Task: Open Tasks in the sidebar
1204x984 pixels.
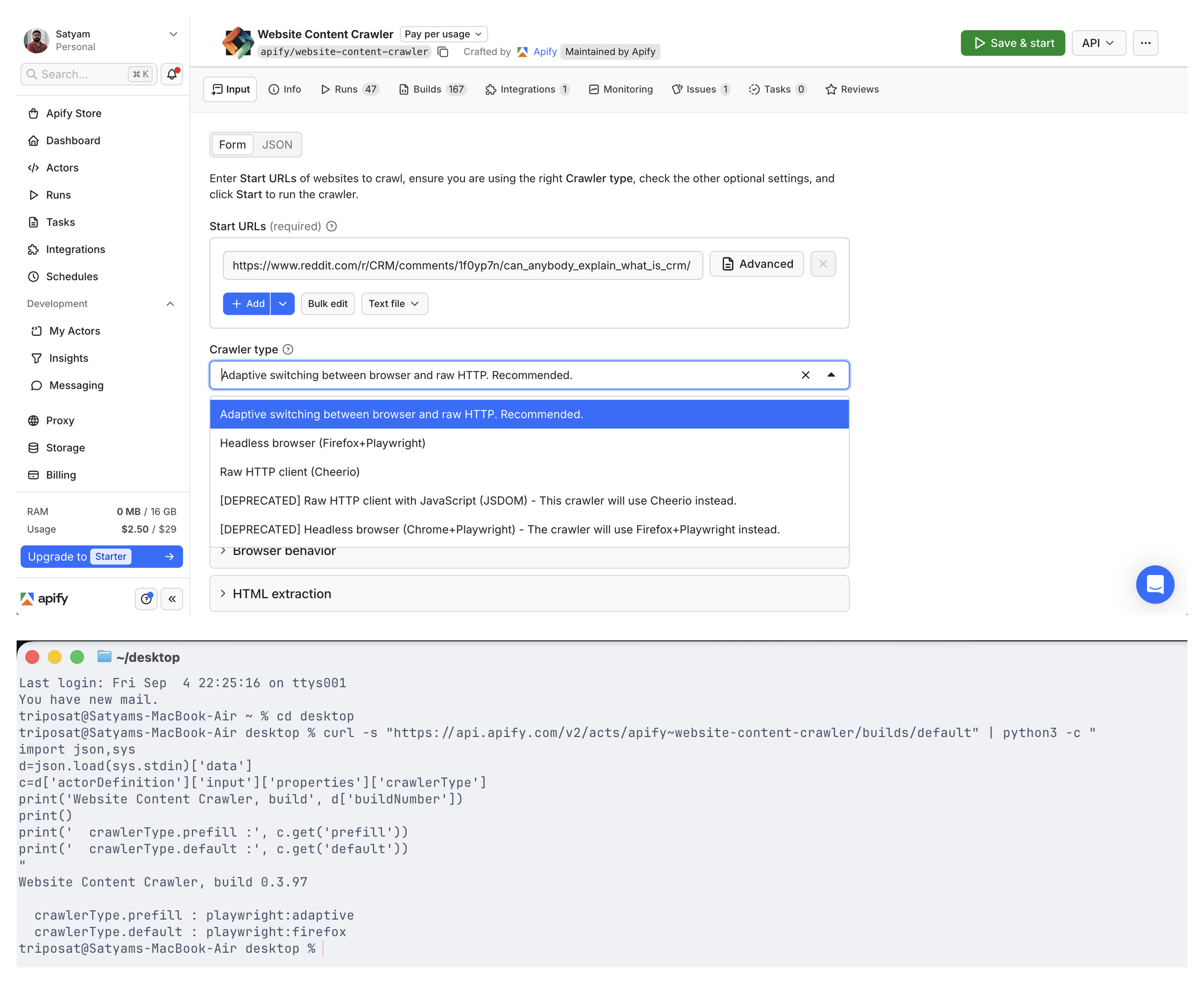Action: tap(61, 222)
